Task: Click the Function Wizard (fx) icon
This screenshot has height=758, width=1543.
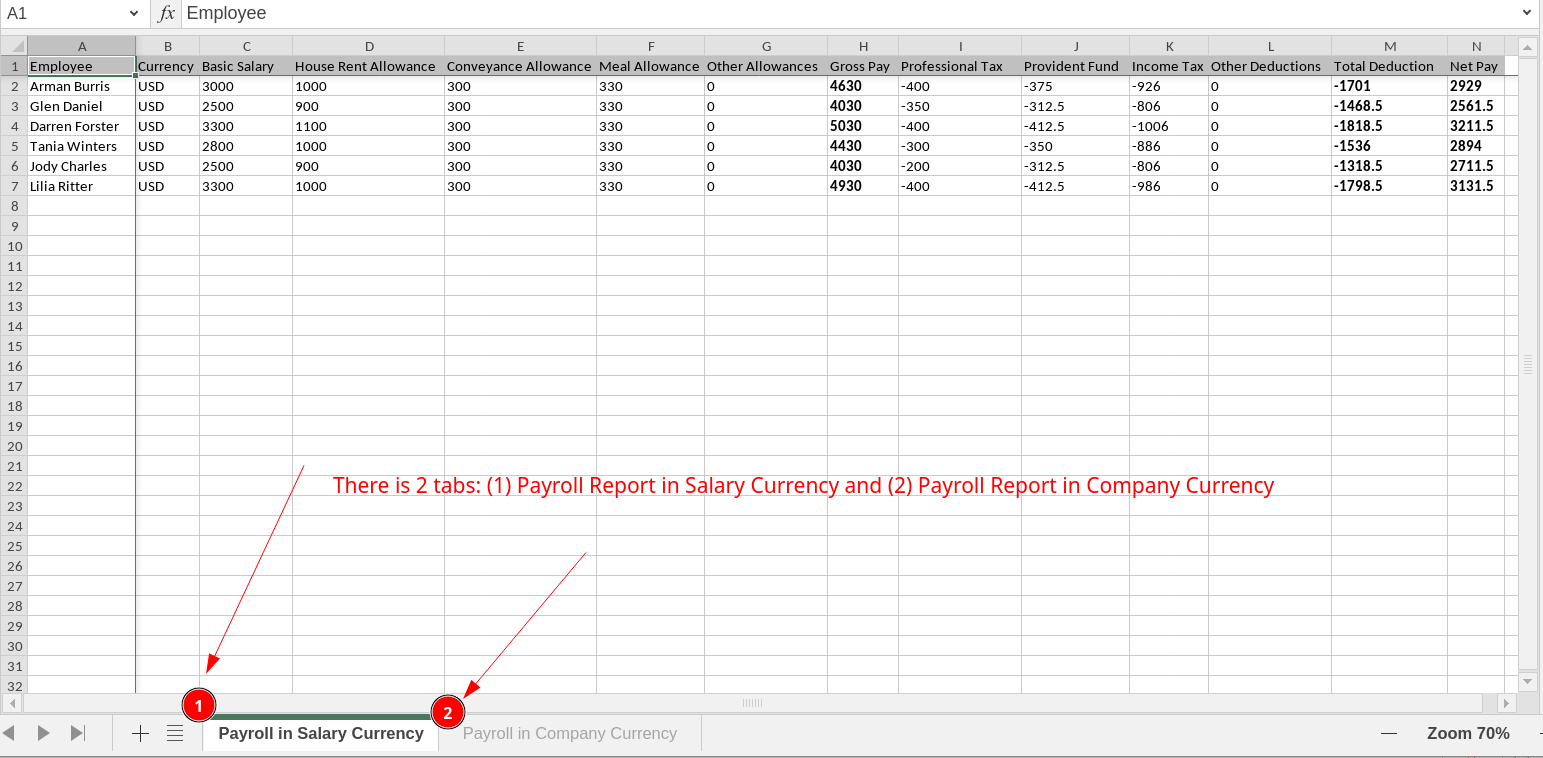Action: (x=165, y=13)
